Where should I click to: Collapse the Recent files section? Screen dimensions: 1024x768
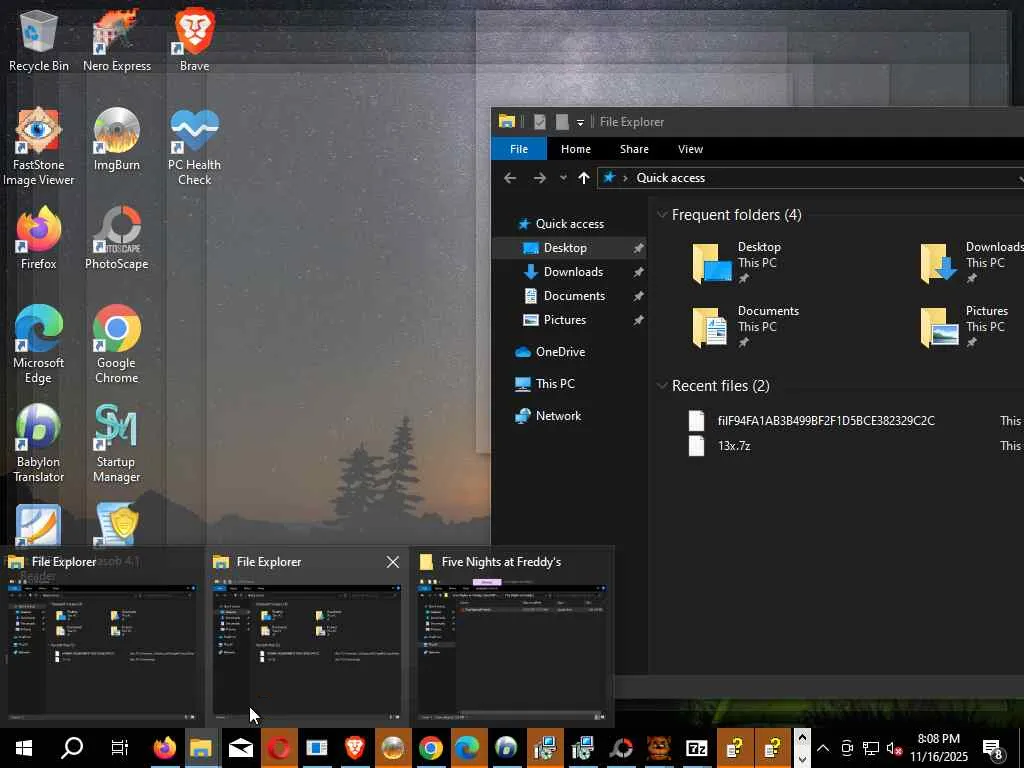click(x=662, y=386)
